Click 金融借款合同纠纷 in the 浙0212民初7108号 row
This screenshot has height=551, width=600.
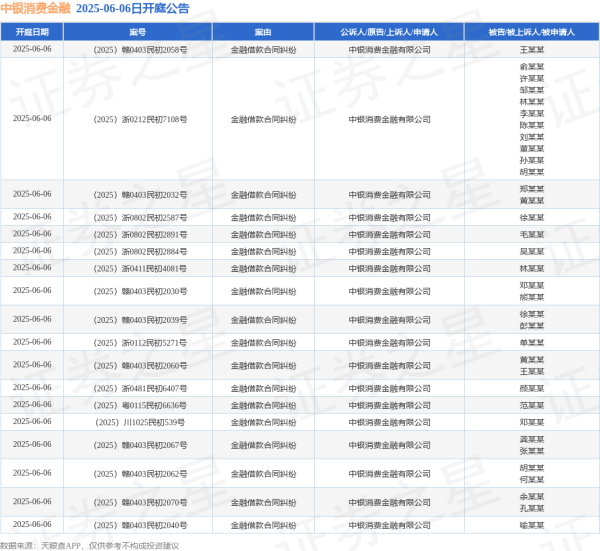coord(263,119)
